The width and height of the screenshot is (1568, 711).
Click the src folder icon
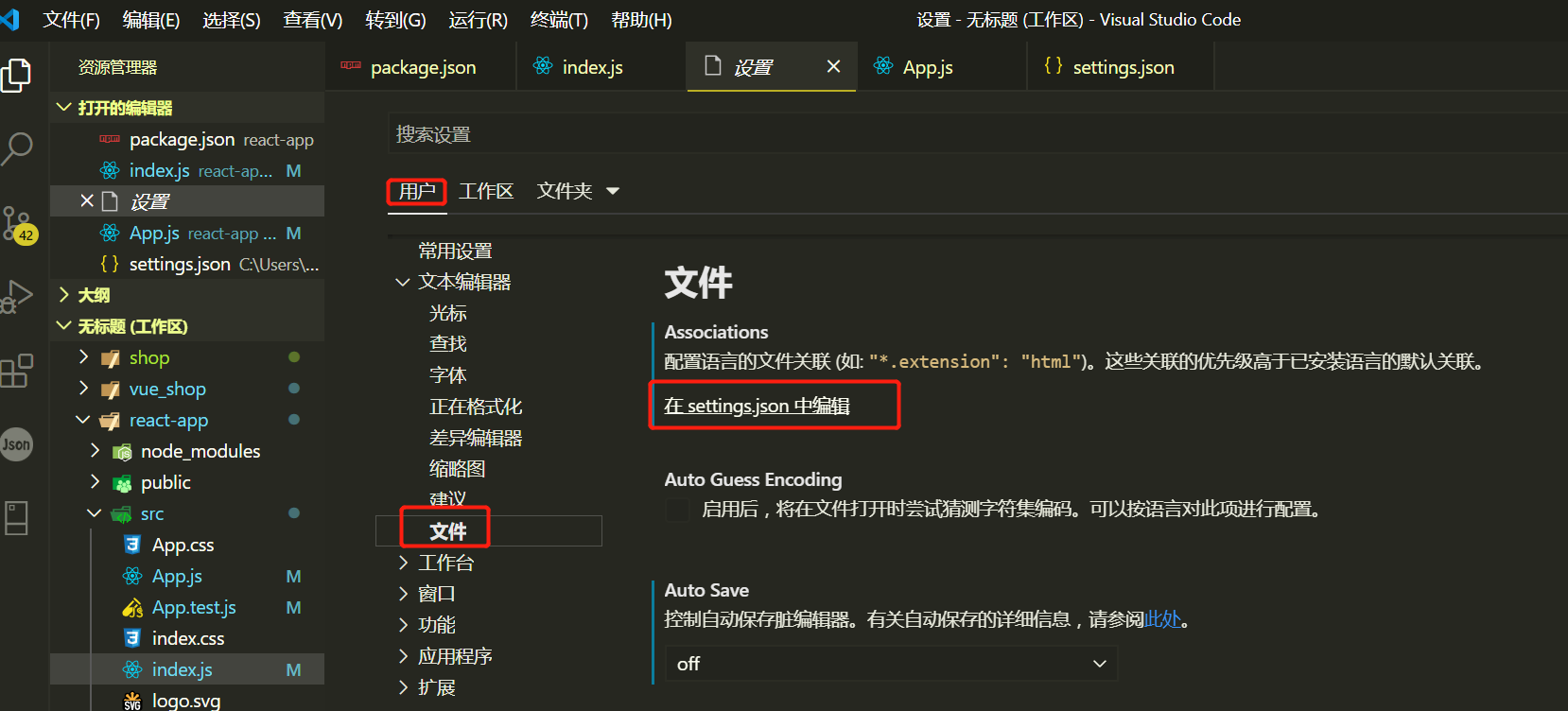(121, 514)
